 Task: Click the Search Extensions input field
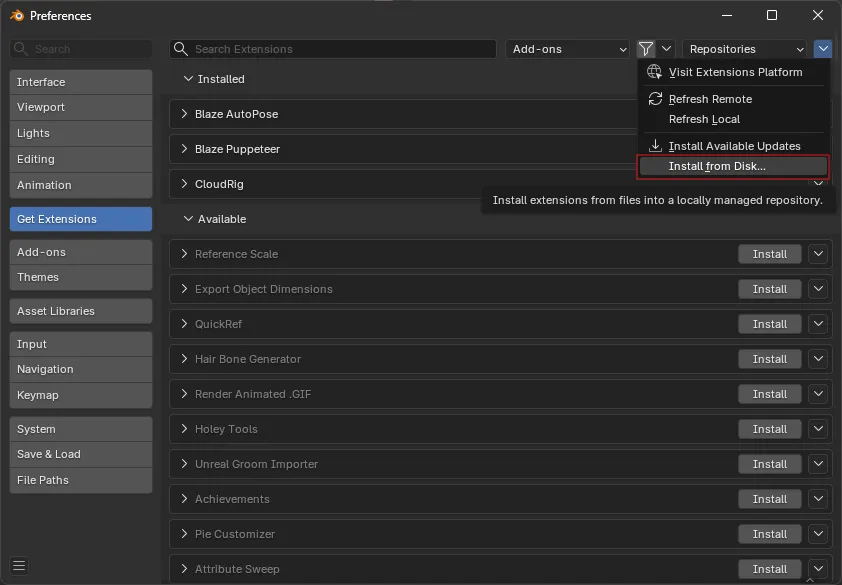point(333,49)
